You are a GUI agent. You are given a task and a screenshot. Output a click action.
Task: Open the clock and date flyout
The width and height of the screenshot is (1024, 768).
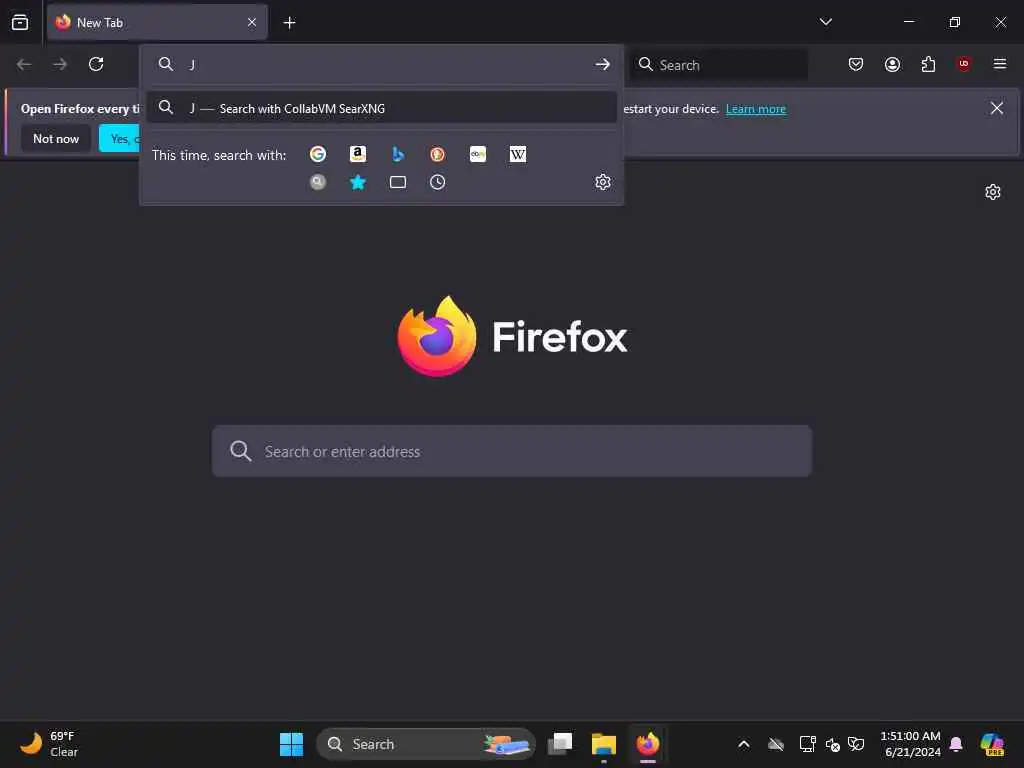pyautogui.click(x=910, y=744)
